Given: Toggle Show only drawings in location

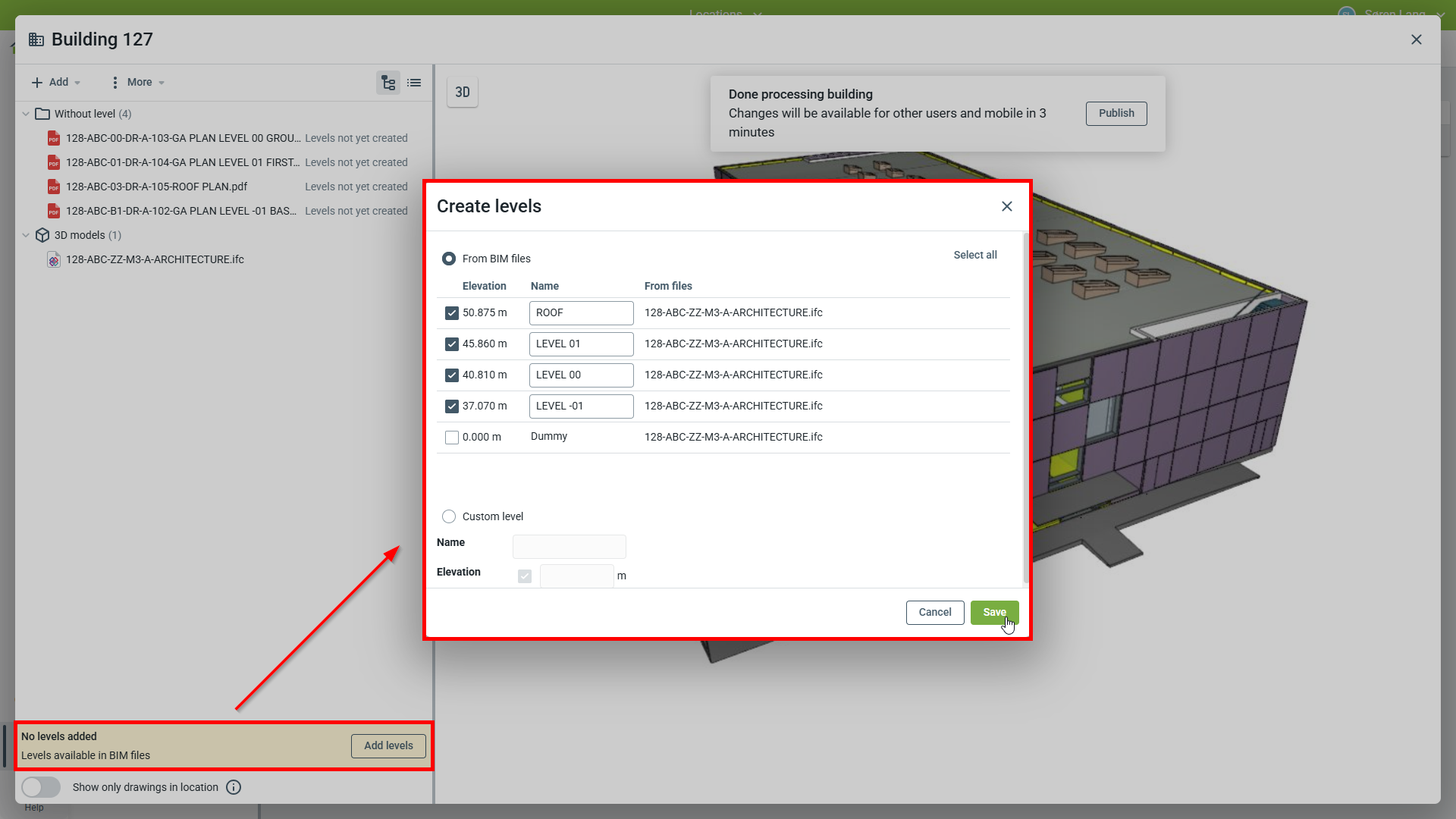Looking at the screenshot, I should pyautogui.click(x=41, y=787).
